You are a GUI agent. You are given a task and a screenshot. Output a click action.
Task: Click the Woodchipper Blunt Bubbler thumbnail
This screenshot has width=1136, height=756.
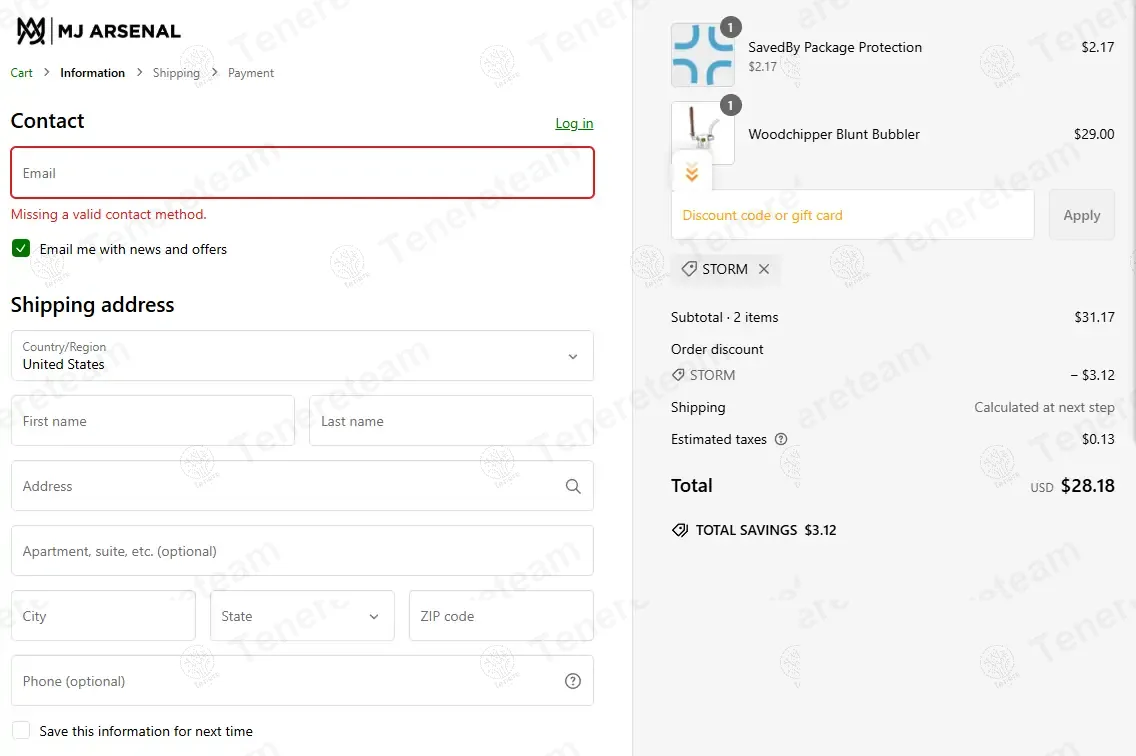pos(703,133)
